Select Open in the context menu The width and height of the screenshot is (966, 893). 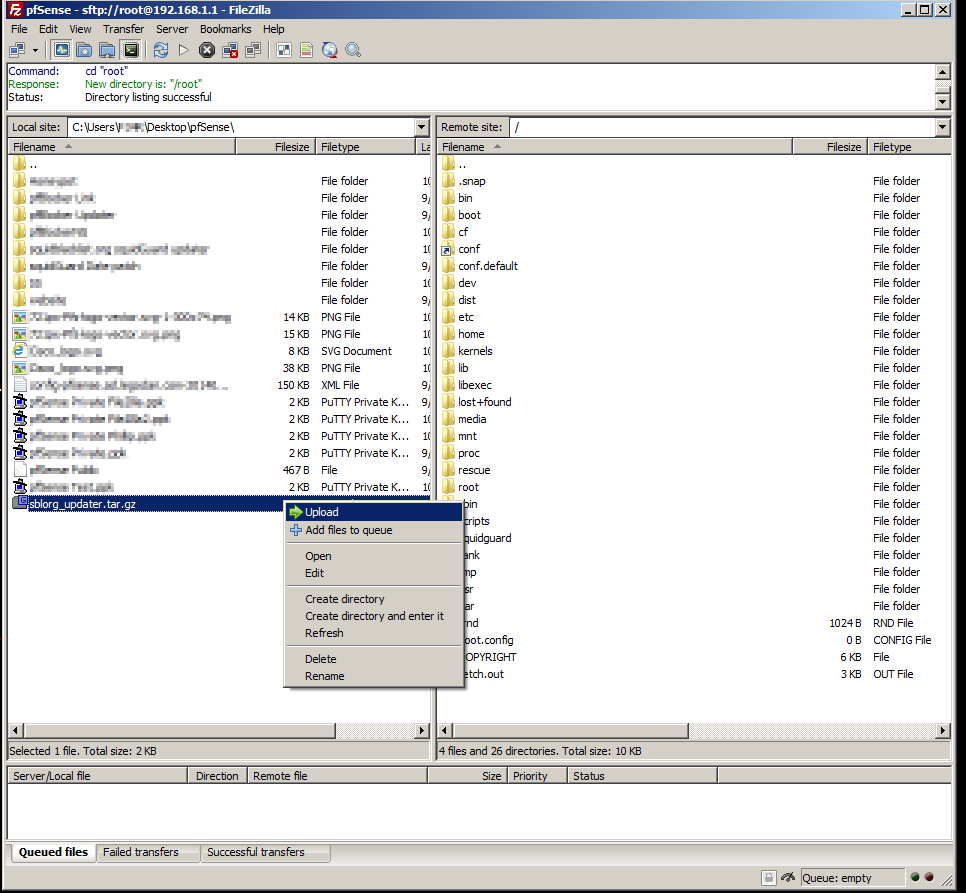[x=374, y=556]
